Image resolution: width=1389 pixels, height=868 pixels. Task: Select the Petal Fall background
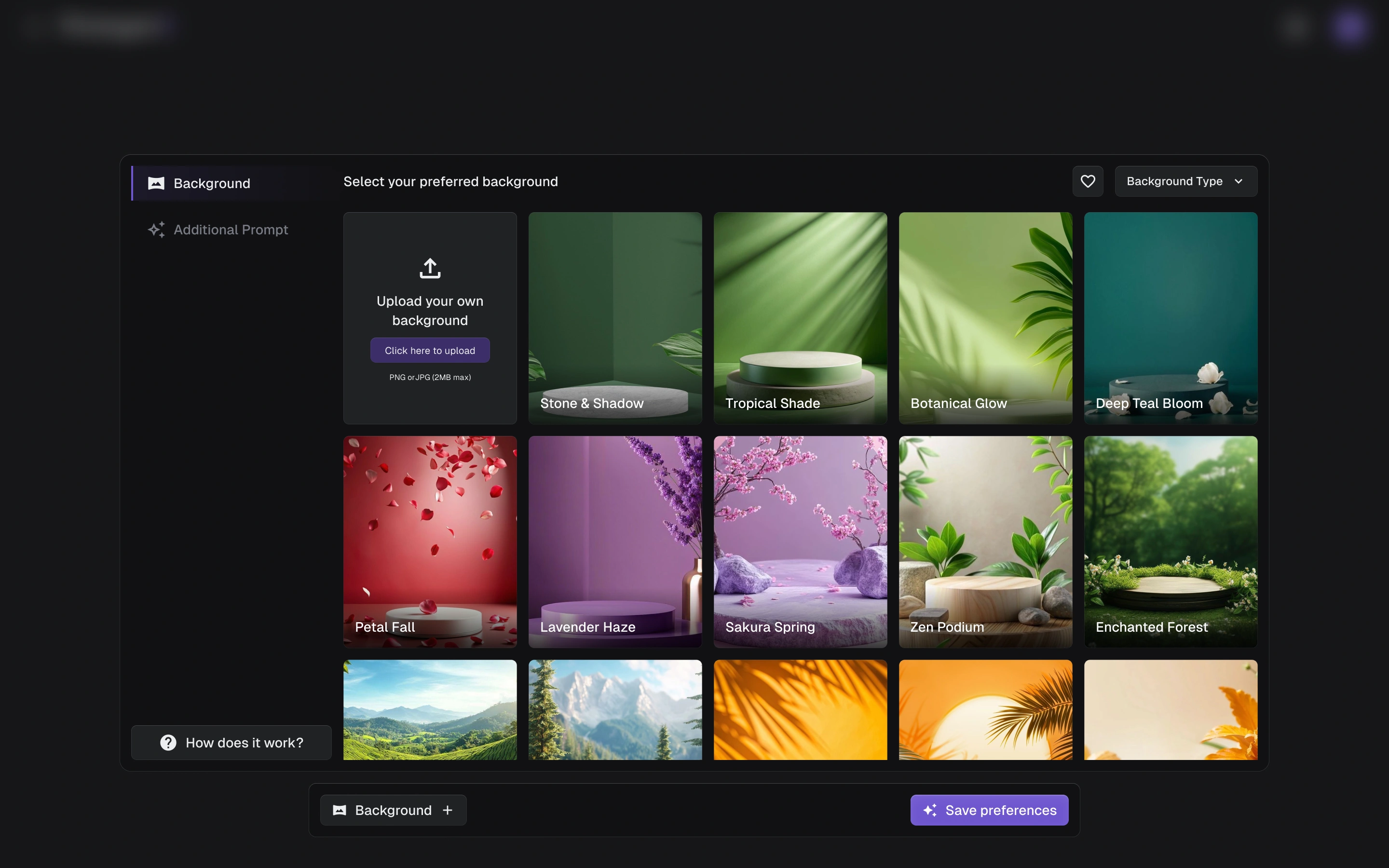pos(430,542)
